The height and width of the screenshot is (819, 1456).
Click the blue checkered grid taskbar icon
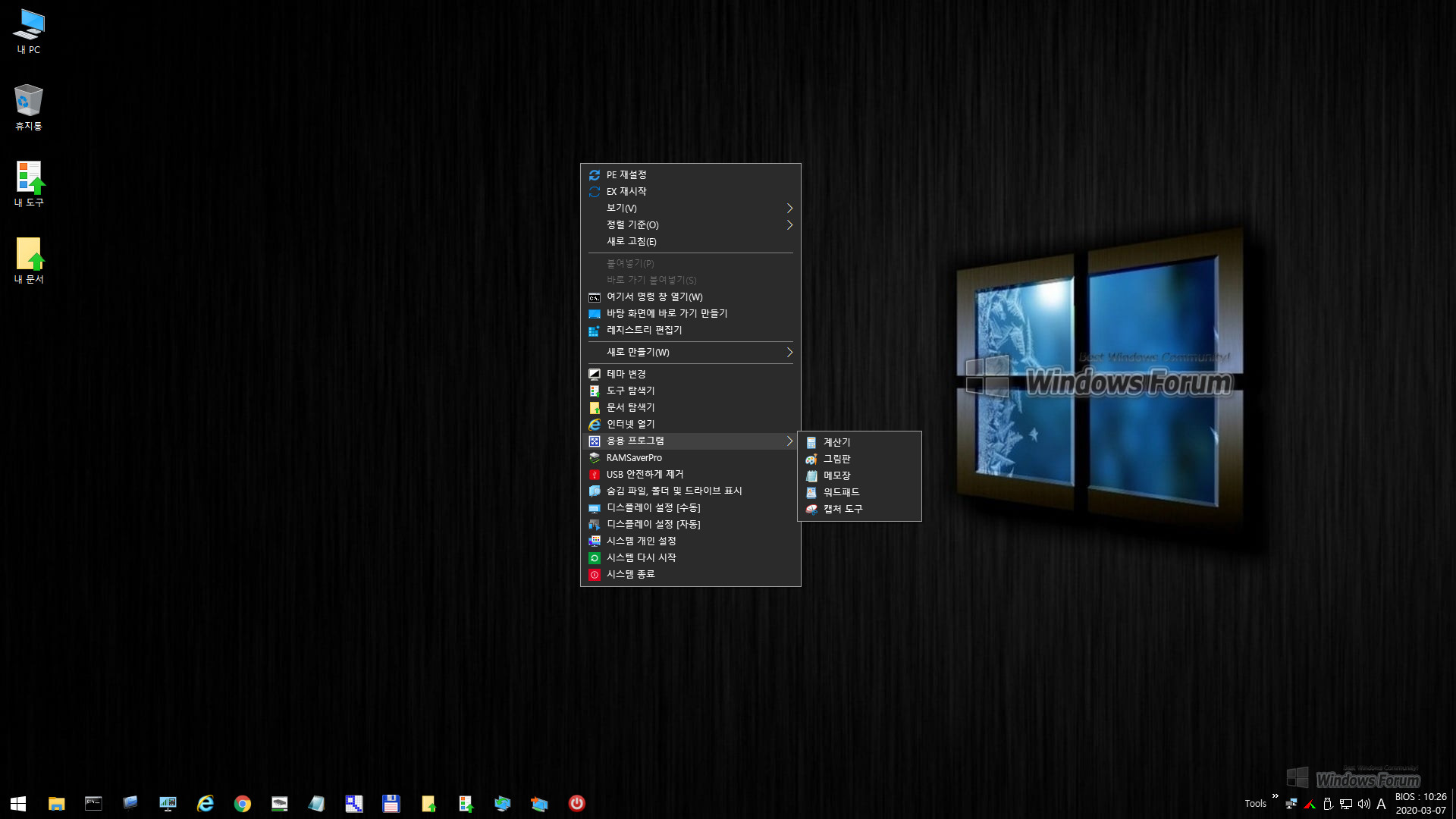(x=354, y=803)
